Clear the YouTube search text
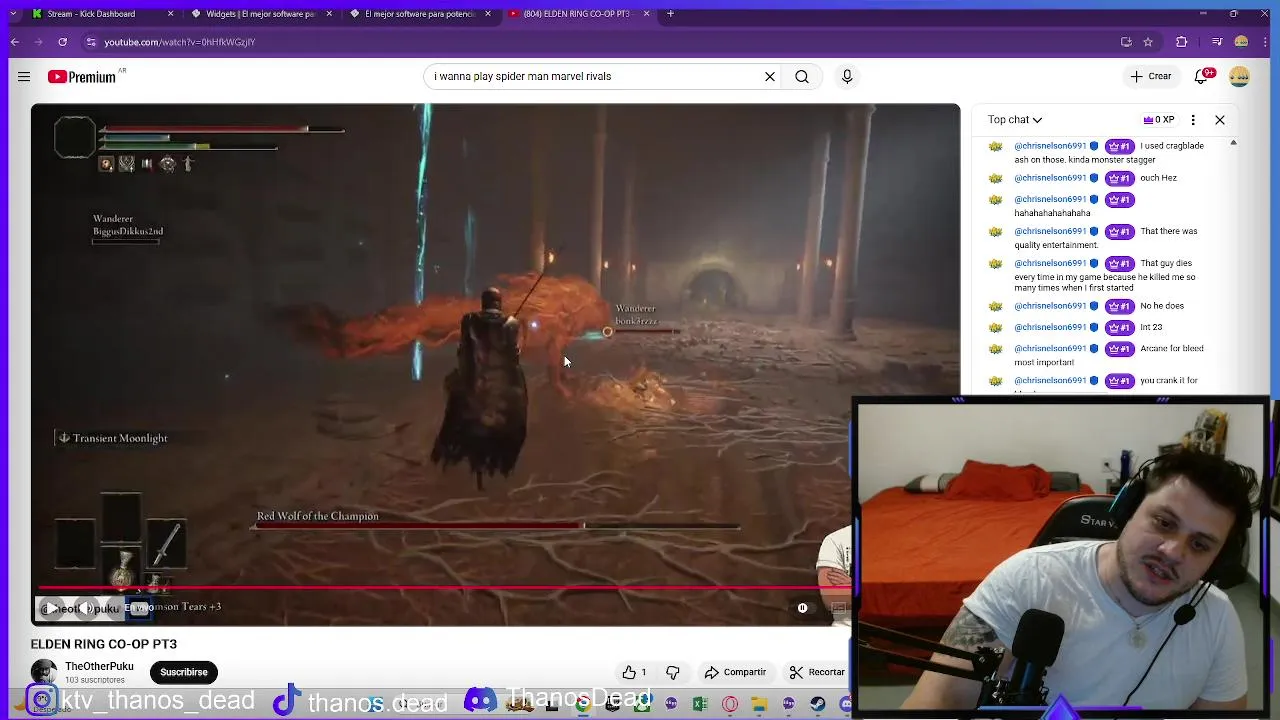 [770, 76]
